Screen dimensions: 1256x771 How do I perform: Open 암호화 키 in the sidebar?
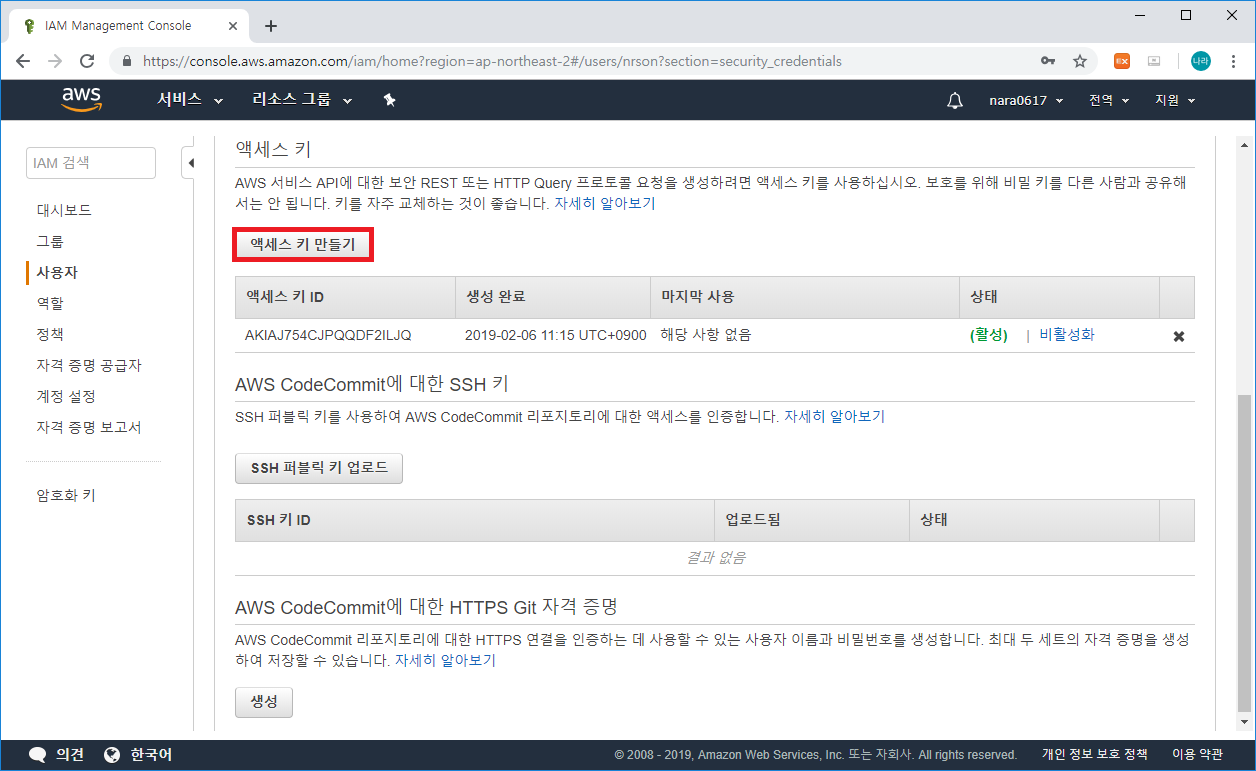(66, 495)
